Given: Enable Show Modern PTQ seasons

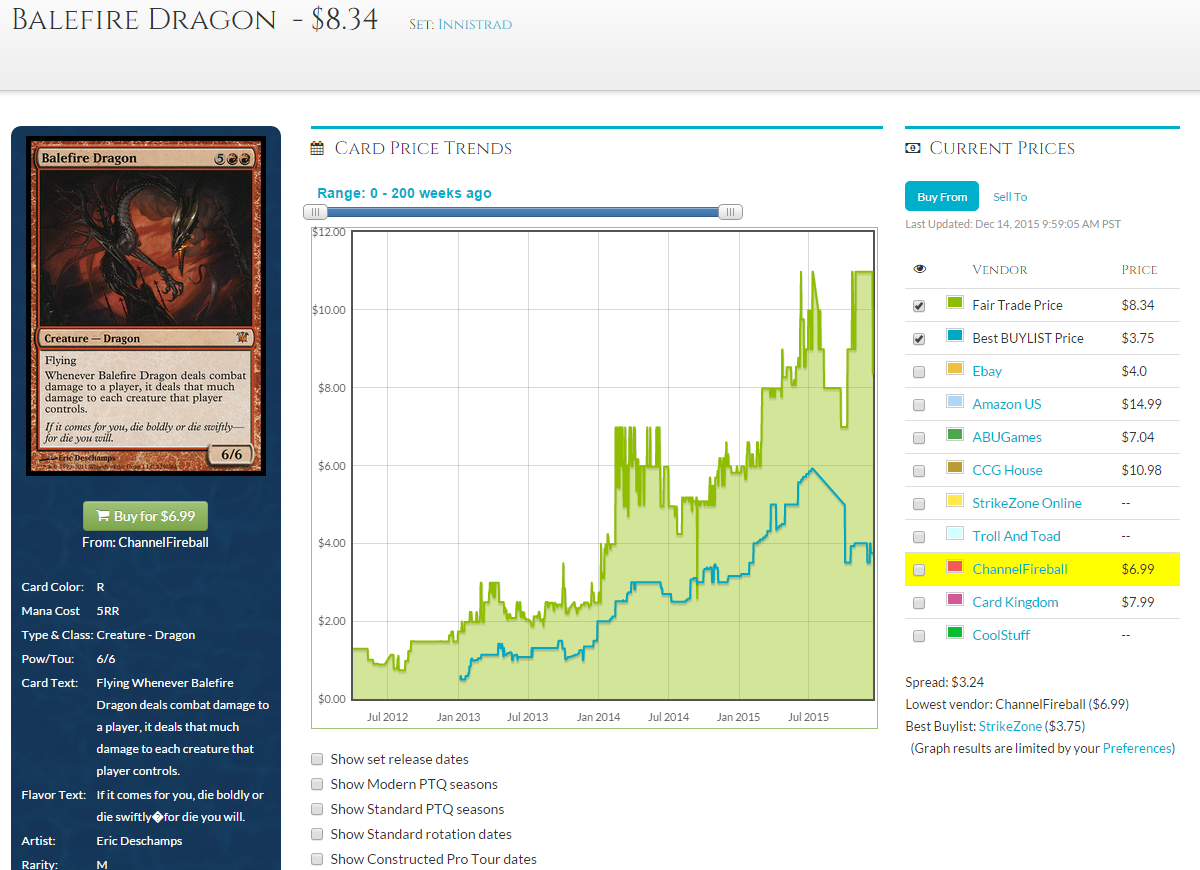Looking at the screenshot, I should [317, 784].
